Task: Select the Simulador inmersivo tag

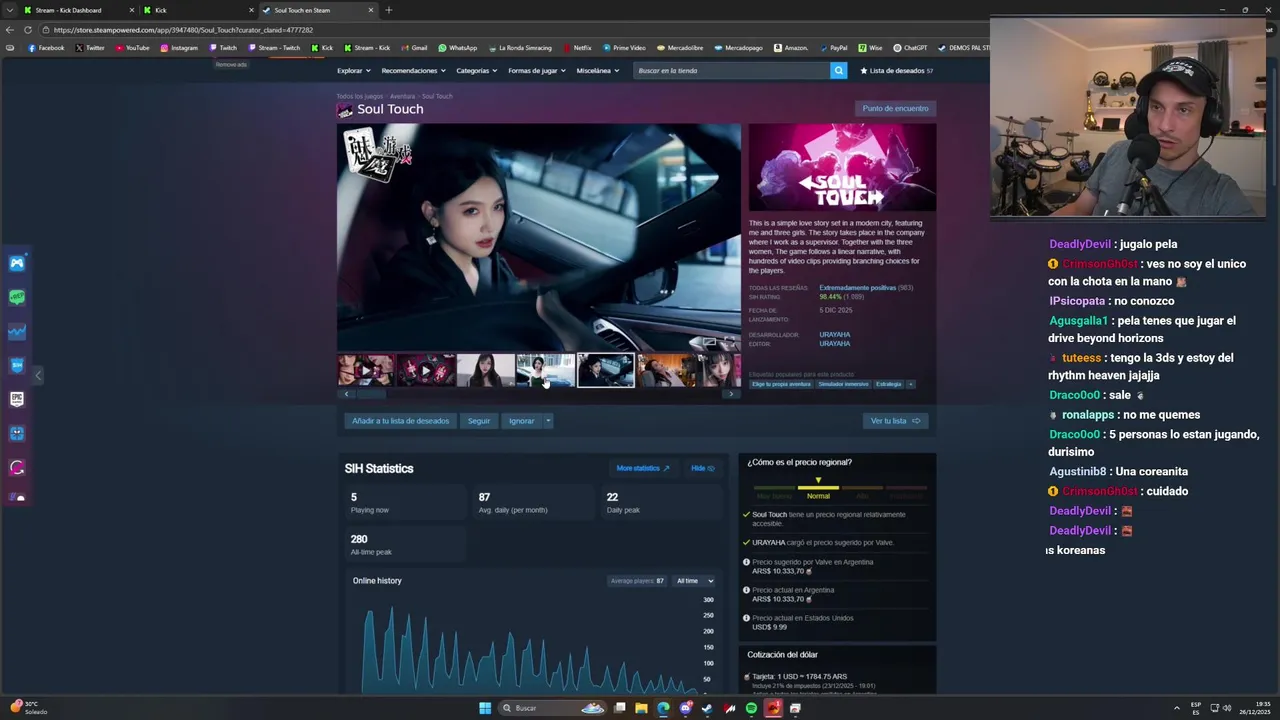Action: pyautogui.click(x=844, y=384)
